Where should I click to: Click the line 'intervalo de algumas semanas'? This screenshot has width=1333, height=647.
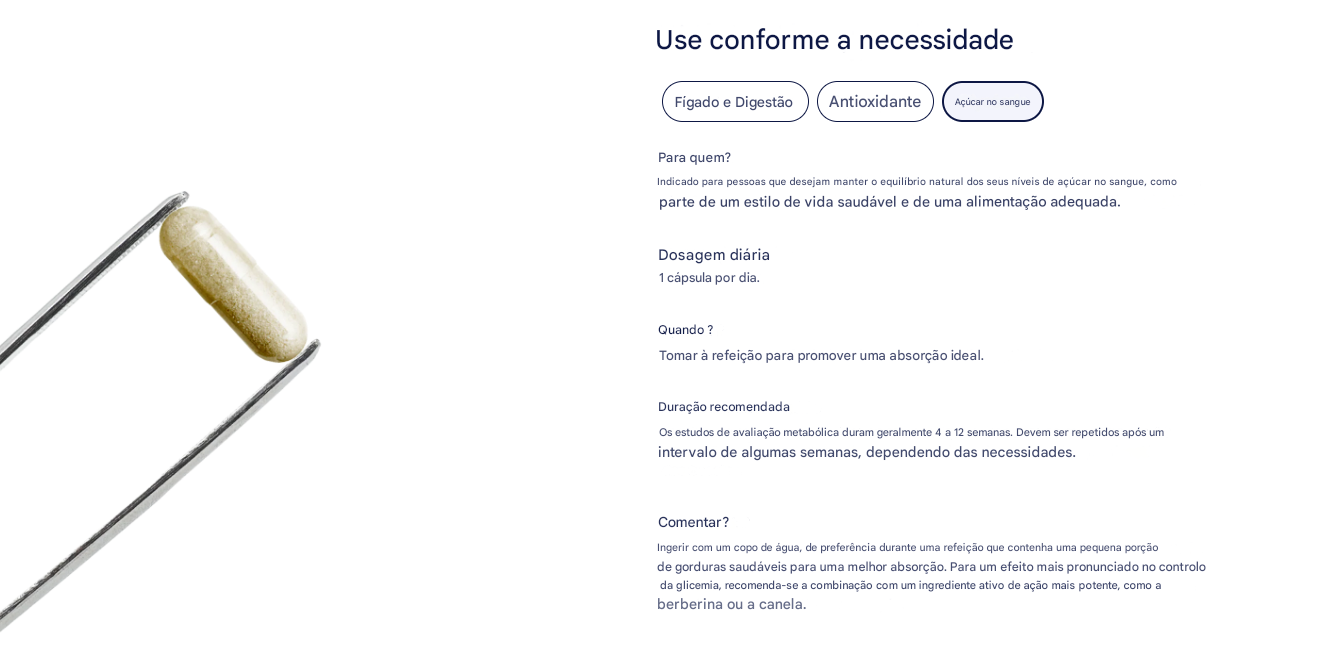tap(866, 452)
